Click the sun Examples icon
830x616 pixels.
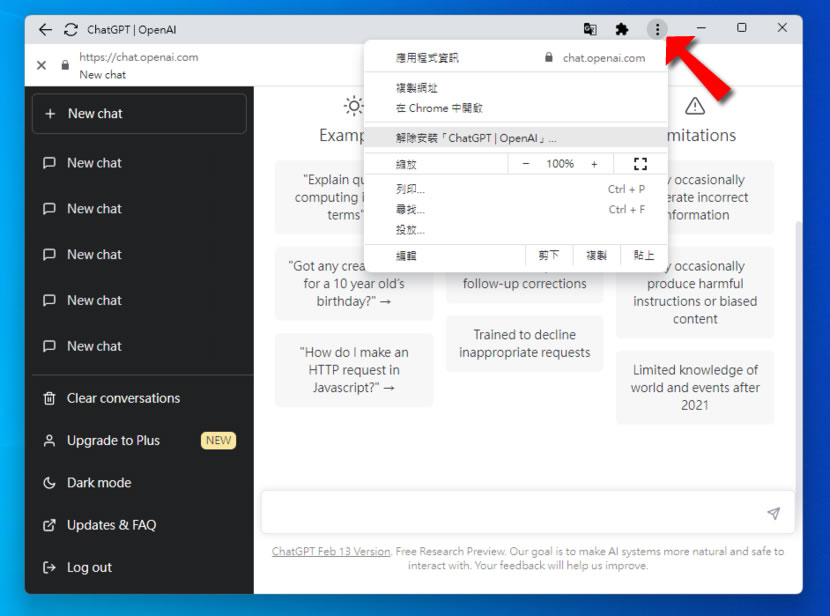[x=354, y=106]
